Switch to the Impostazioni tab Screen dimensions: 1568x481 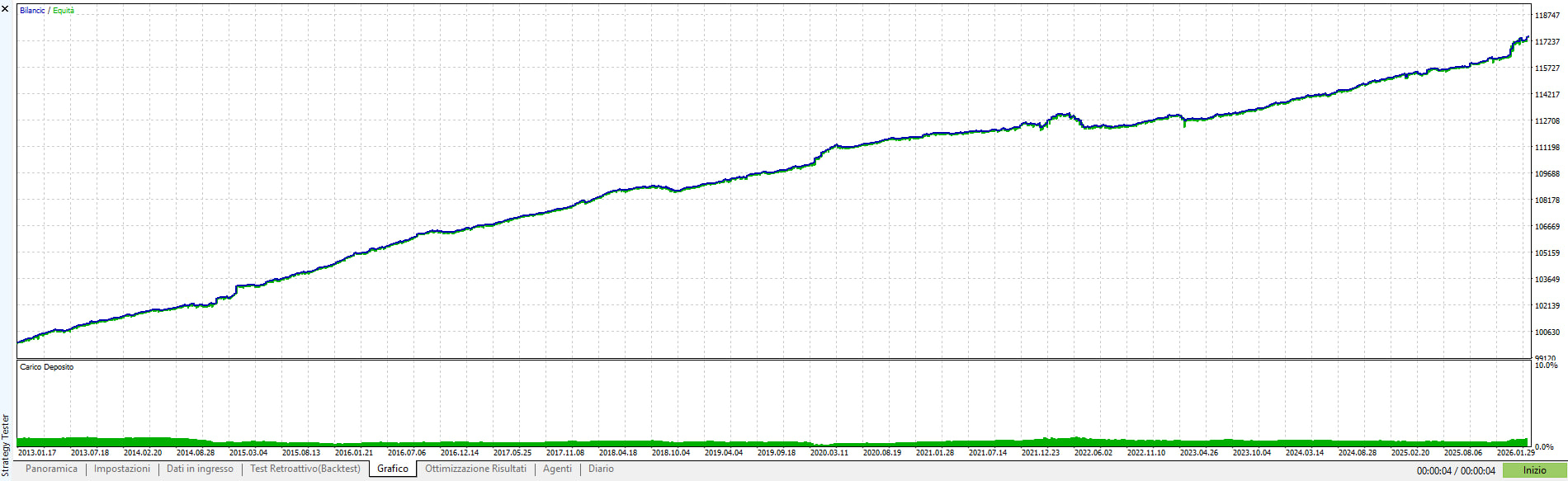pyautogui.click(x=122, y=469)
